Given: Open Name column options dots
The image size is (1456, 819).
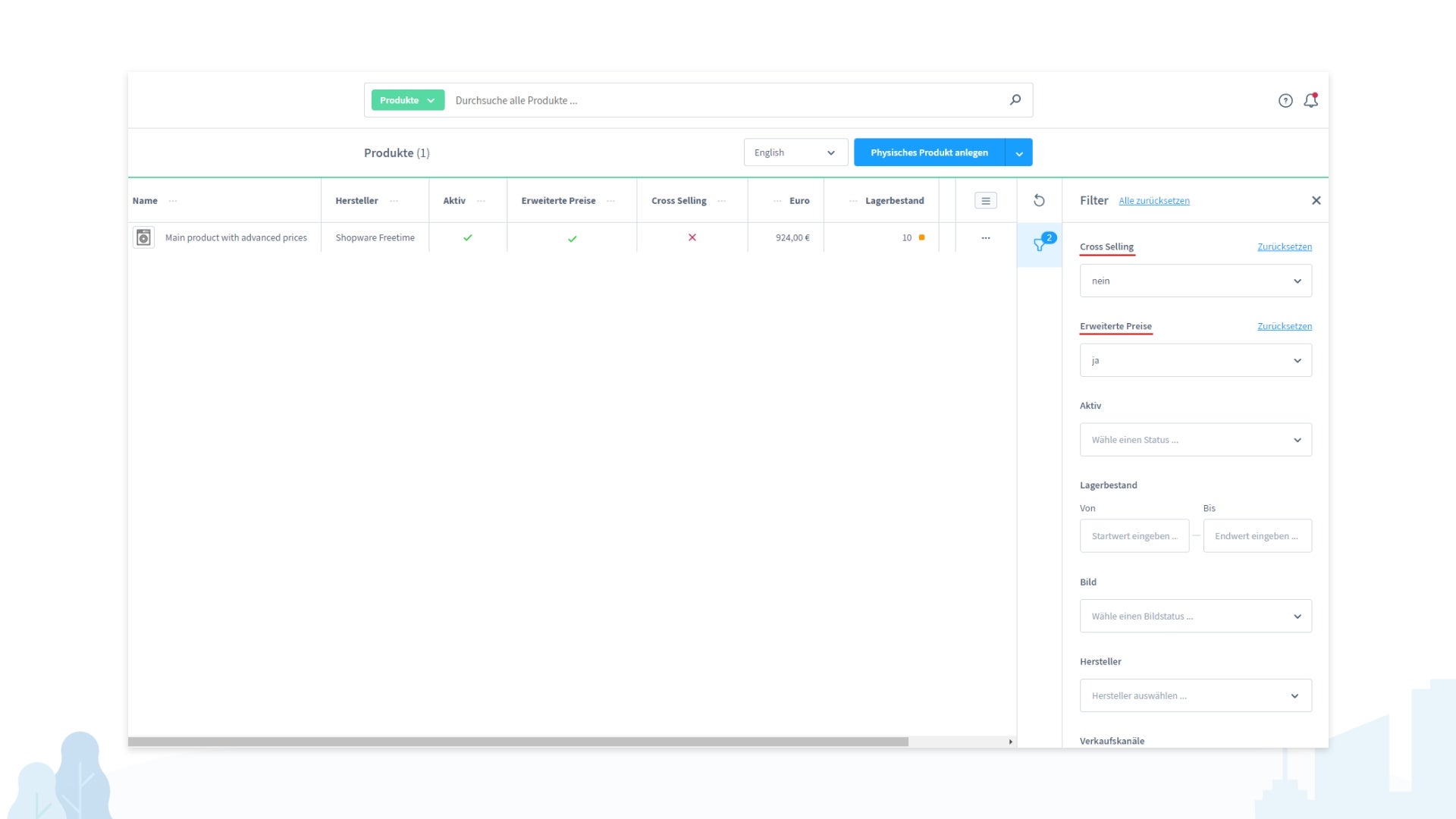Looking at the screenshot, I should pos(173,201).
